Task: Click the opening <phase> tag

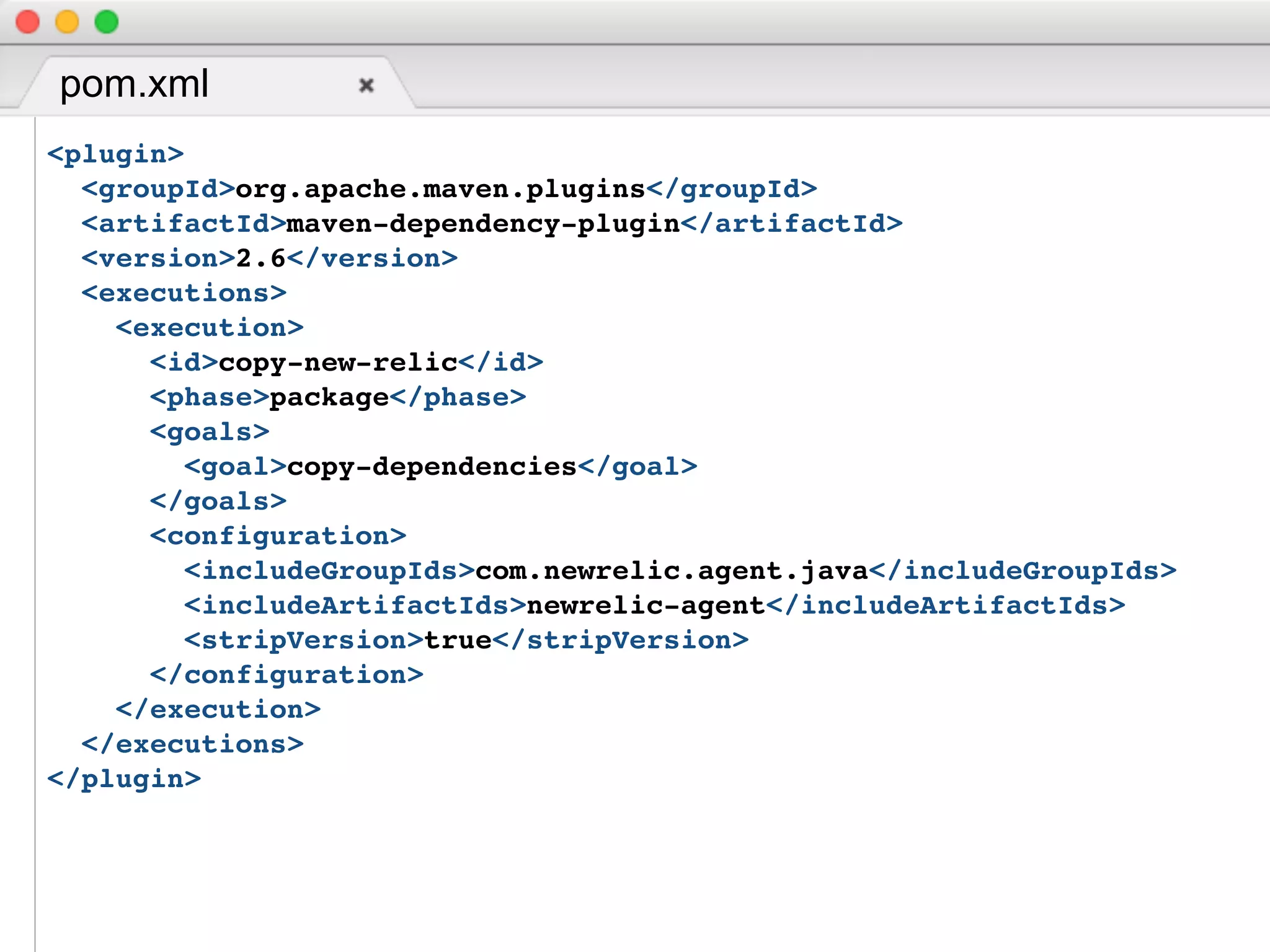Action: click(210, 397)
